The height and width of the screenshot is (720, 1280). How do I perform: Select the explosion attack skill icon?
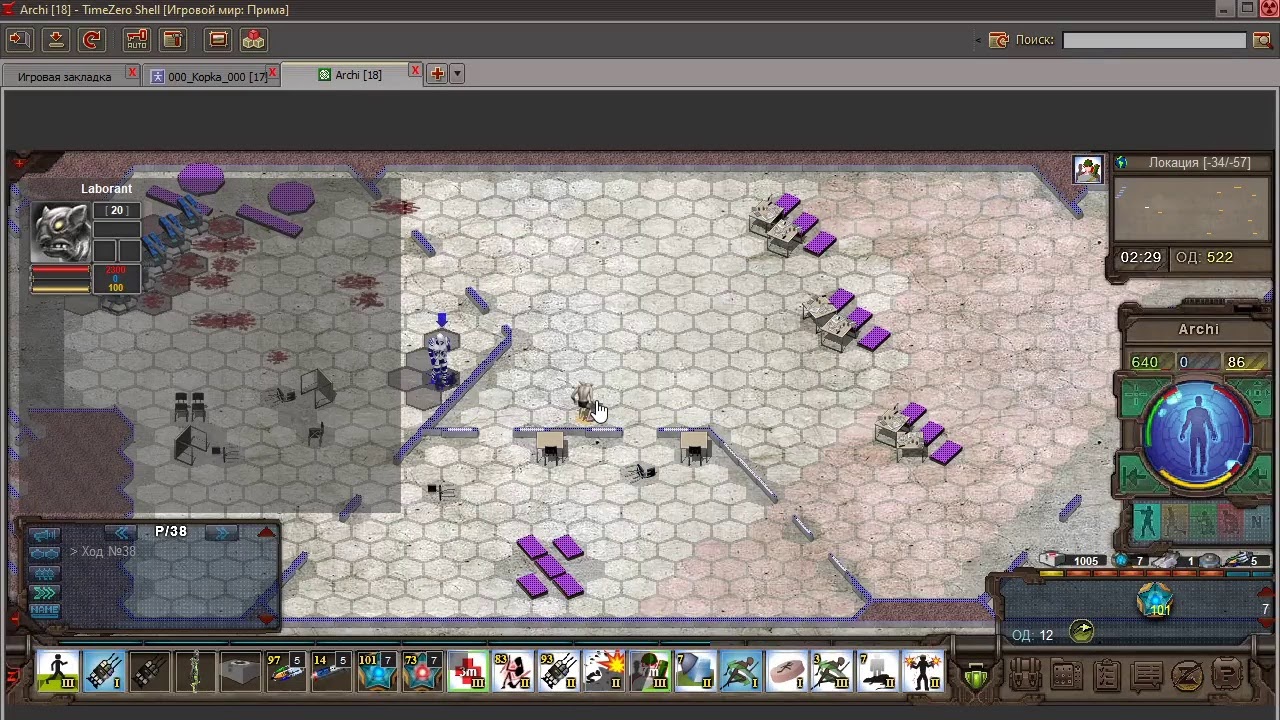[x=605, y=671]
